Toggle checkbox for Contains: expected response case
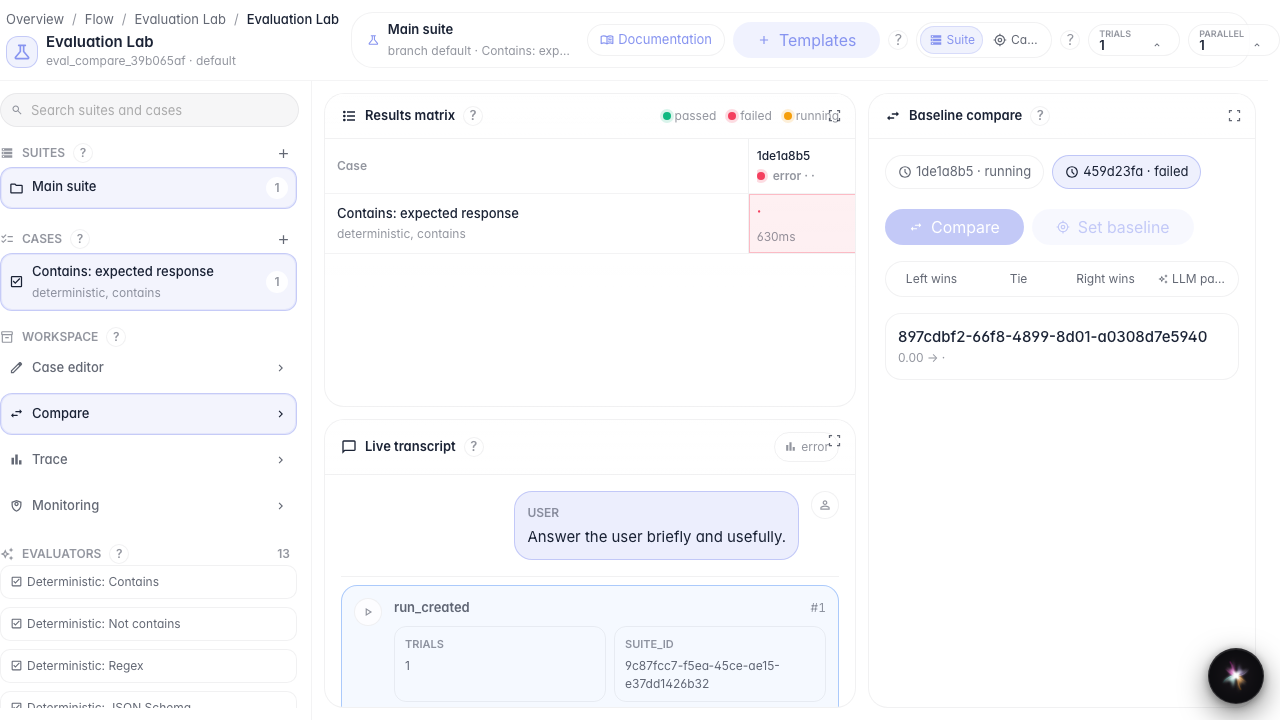 click(16, 282)
